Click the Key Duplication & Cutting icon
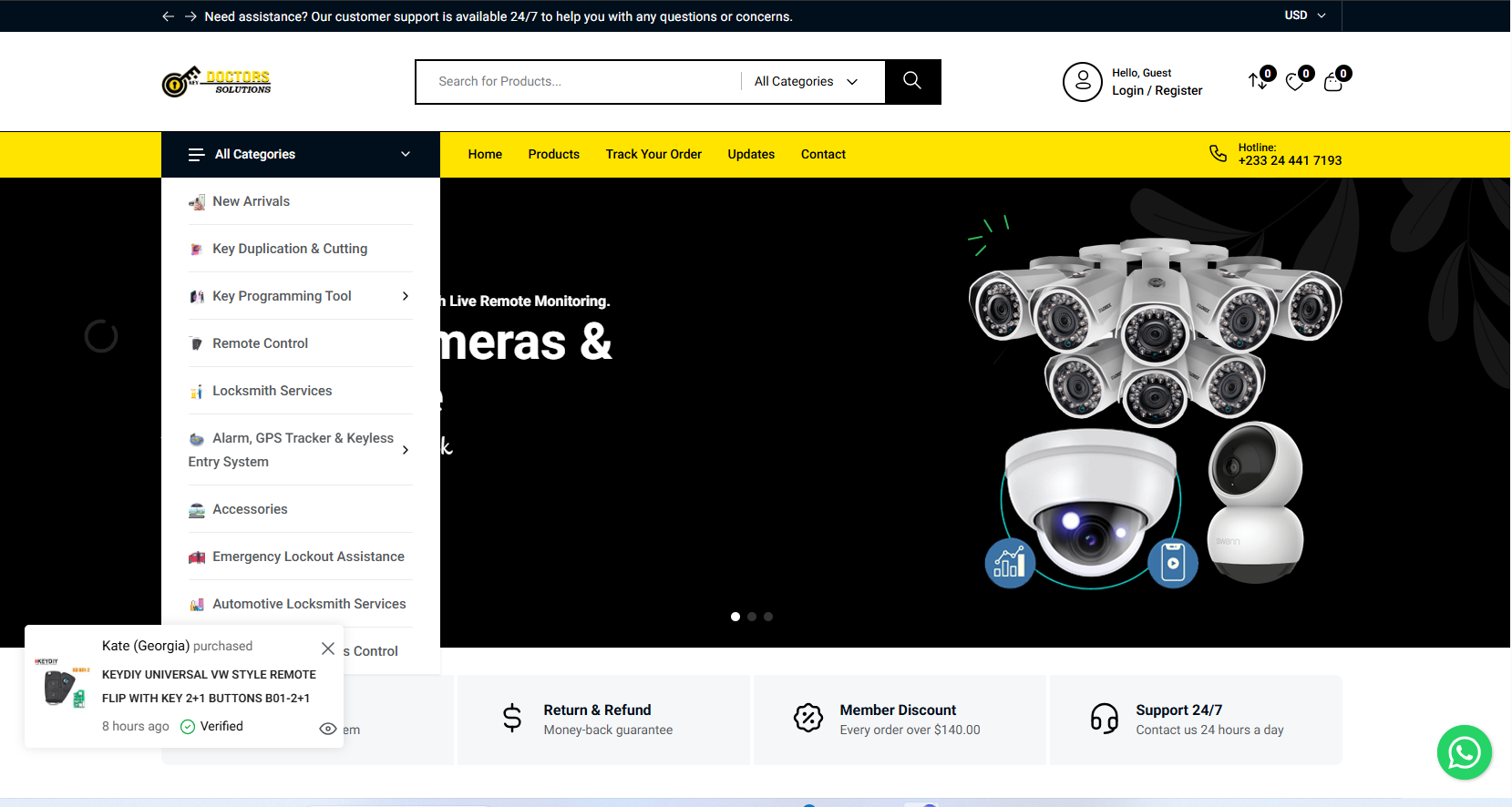This screenshot has width=1512, height=807. click(197, 250)
